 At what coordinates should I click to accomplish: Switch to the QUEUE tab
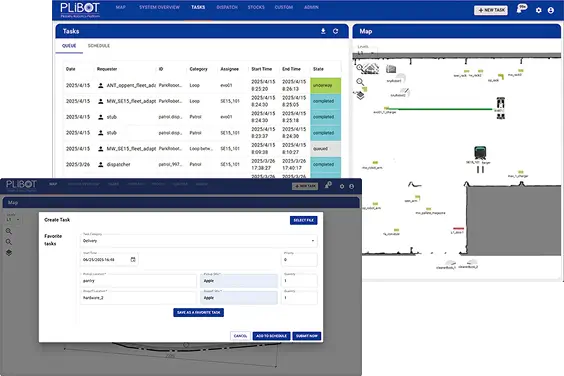click(x=69, y=46)
